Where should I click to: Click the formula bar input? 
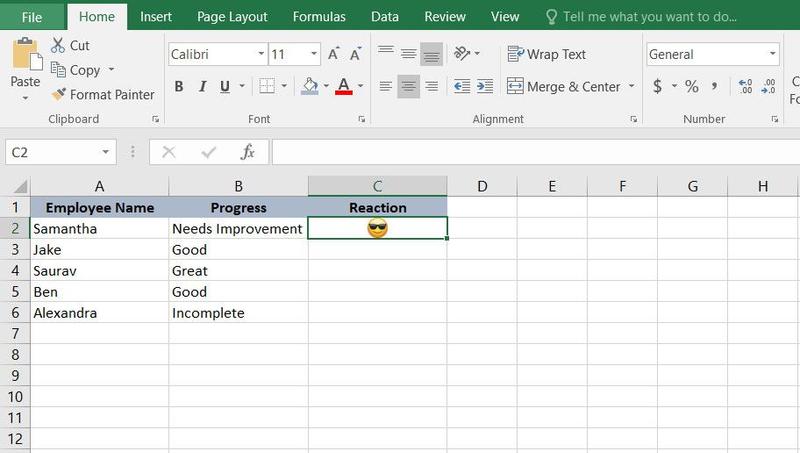click(x=536, y=152)
